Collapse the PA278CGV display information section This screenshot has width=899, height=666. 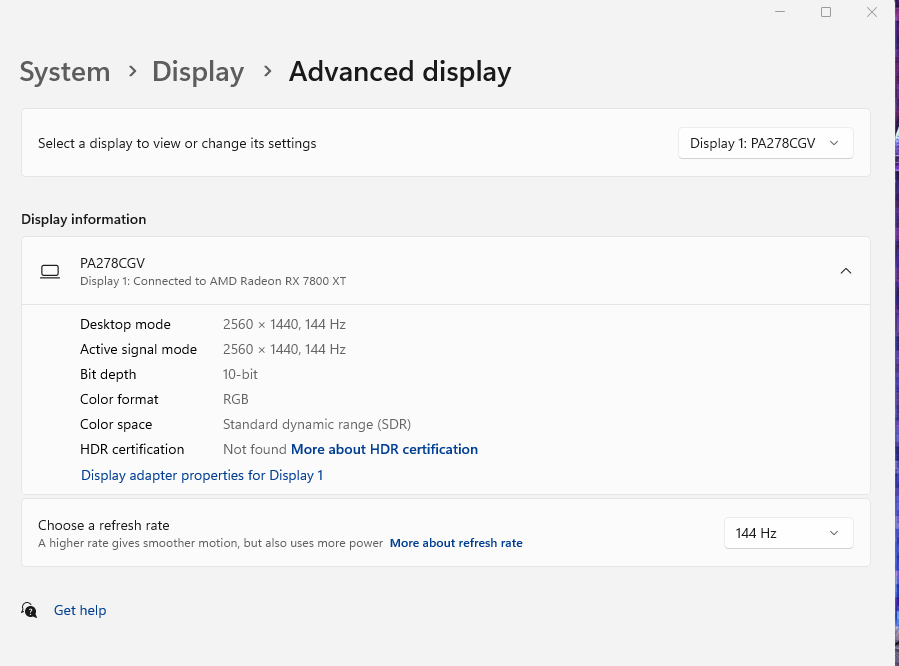(846, 271)
